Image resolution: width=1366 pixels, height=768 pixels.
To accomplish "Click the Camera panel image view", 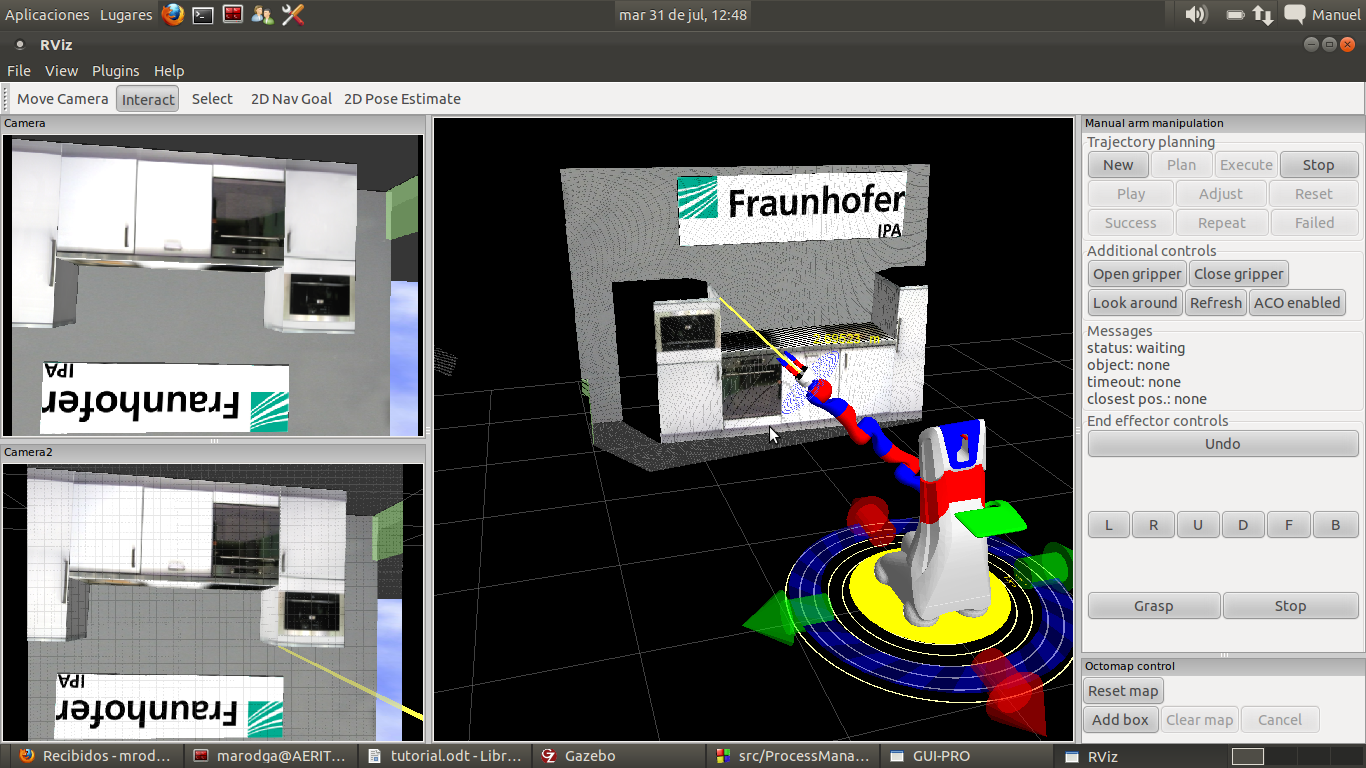I will pyautogui.click(x=212, y=285).
